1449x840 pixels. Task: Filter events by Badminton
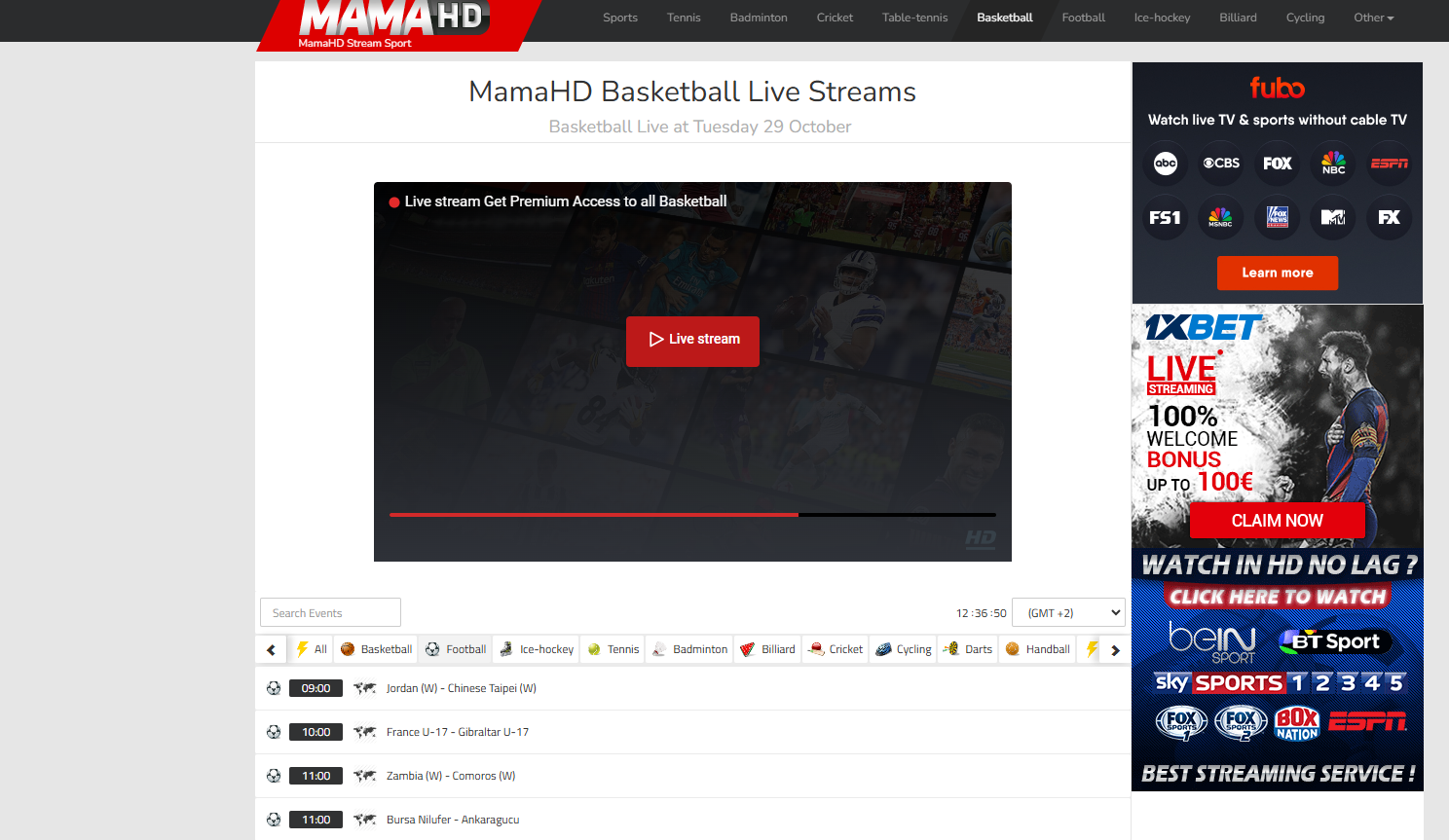689,649
